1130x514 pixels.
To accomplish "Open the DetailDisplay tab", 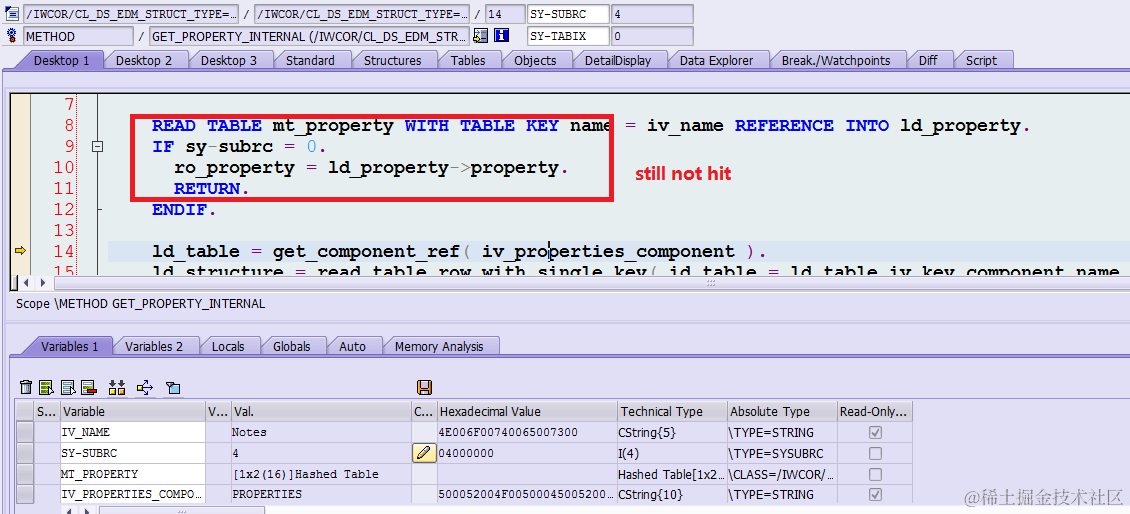I will 618,61.
